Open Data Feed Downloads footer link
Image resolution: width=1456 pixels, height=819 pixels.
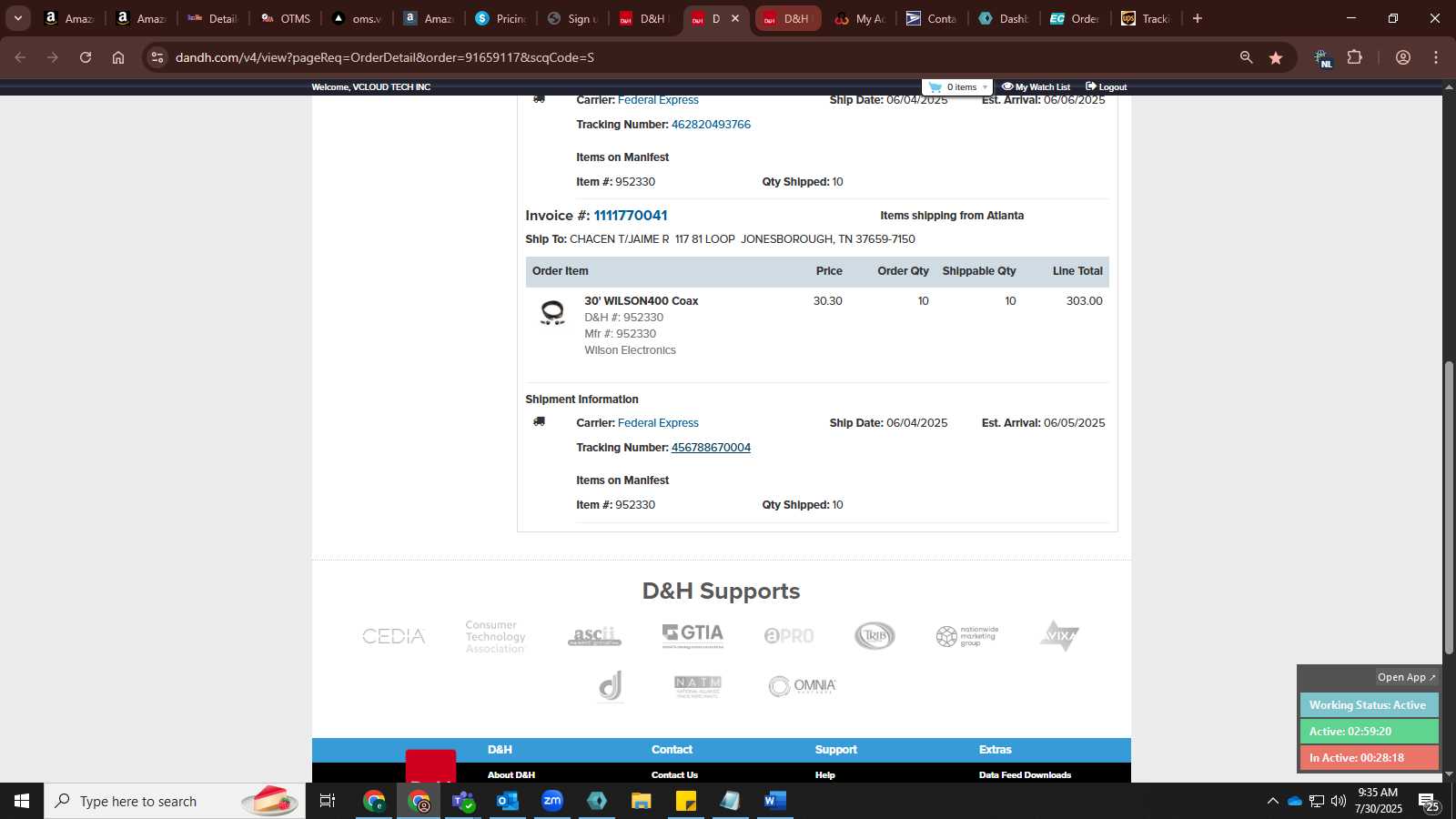1025,775
